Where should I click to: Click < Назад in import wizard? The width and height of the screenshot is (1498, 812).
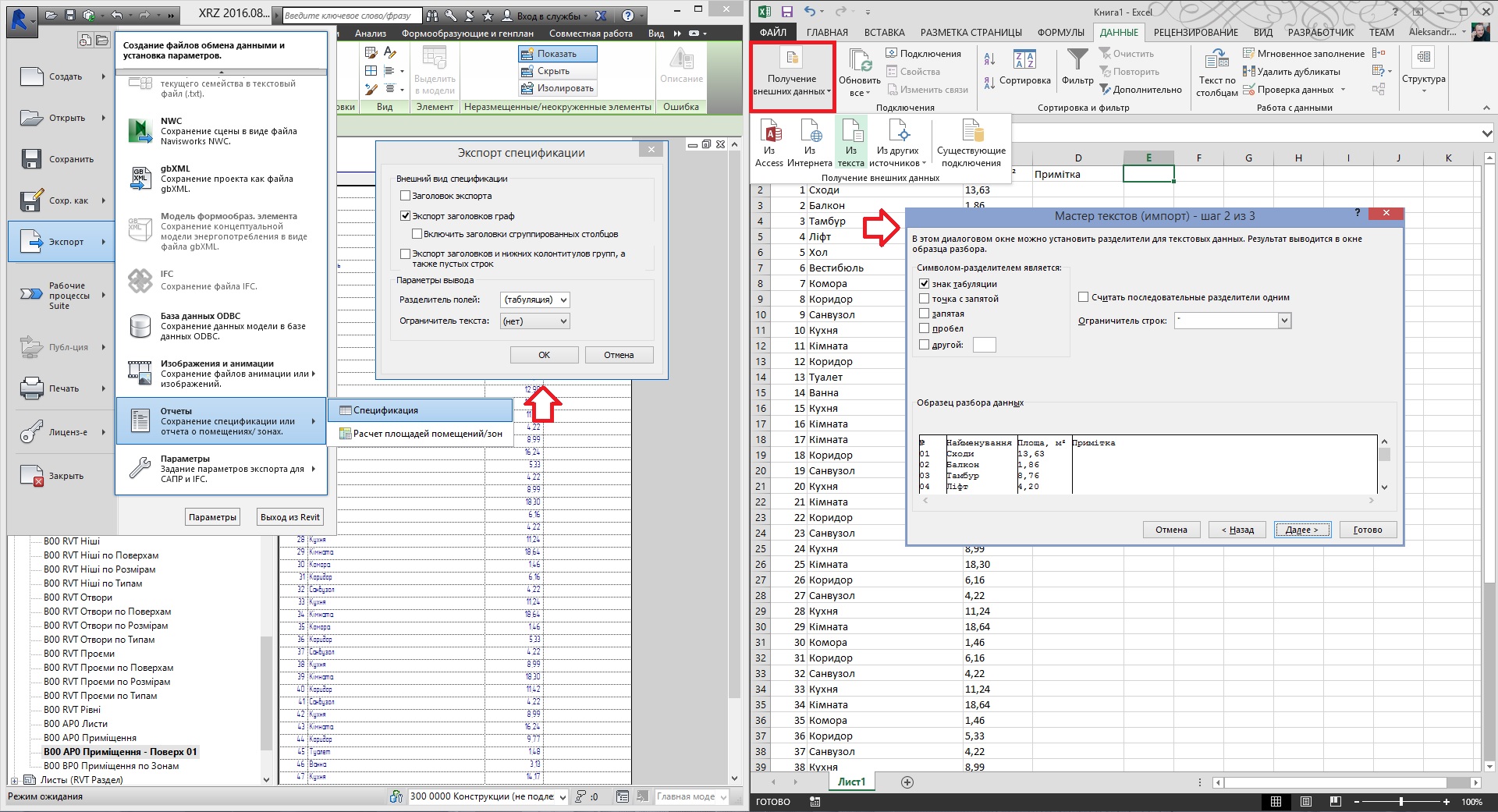[x=1237, y=530]
